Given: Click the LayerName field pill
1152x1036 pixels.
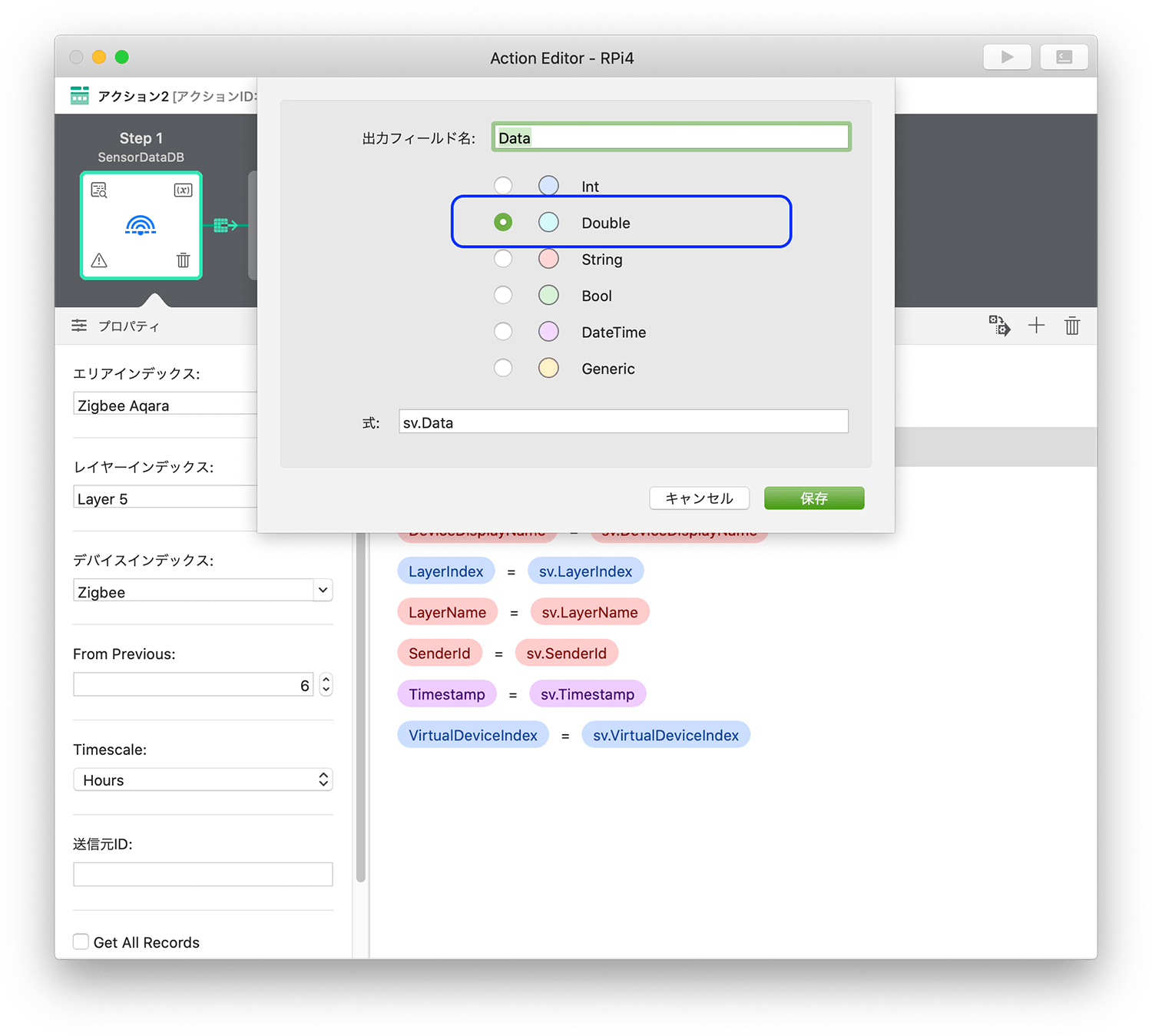Looking at the screenshot, I should click(447, 612).
